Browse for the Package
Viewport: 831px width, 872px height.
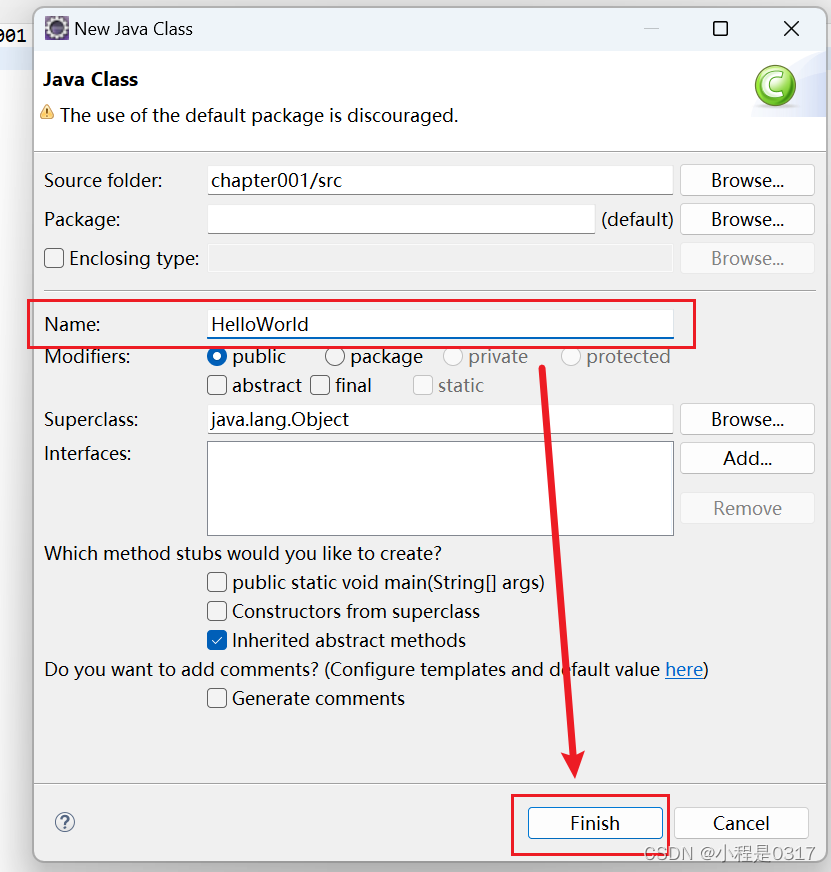click(747, 219)
